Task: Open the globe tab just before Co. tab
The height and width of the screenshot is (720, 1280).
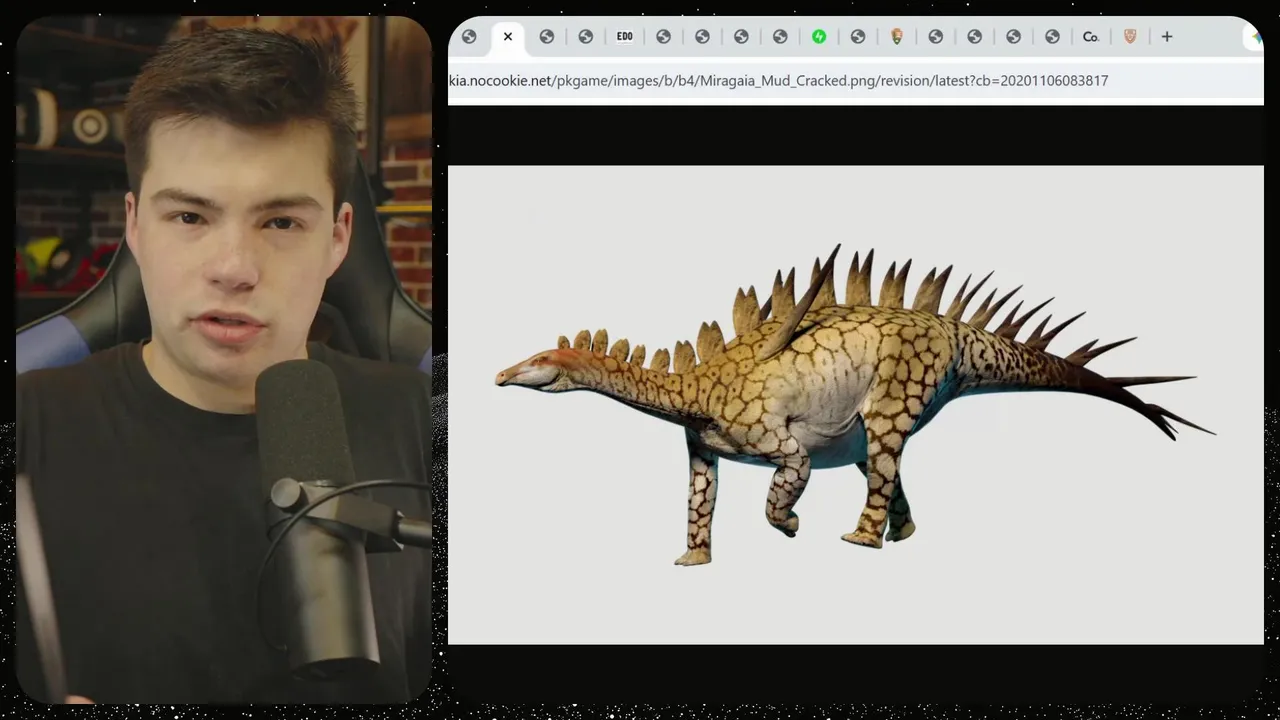Action: (x=1052, y=37)
